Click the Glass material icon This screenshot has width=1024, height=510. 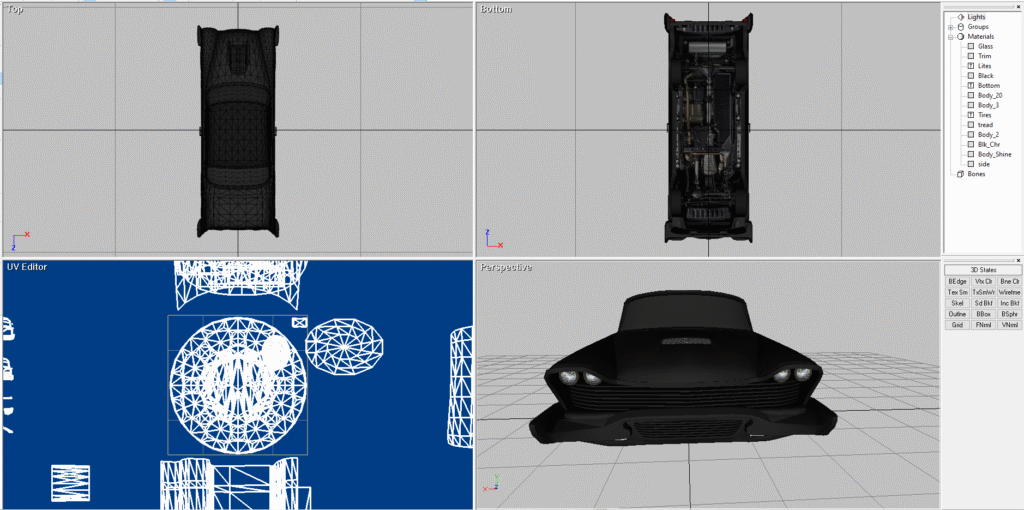970,46
